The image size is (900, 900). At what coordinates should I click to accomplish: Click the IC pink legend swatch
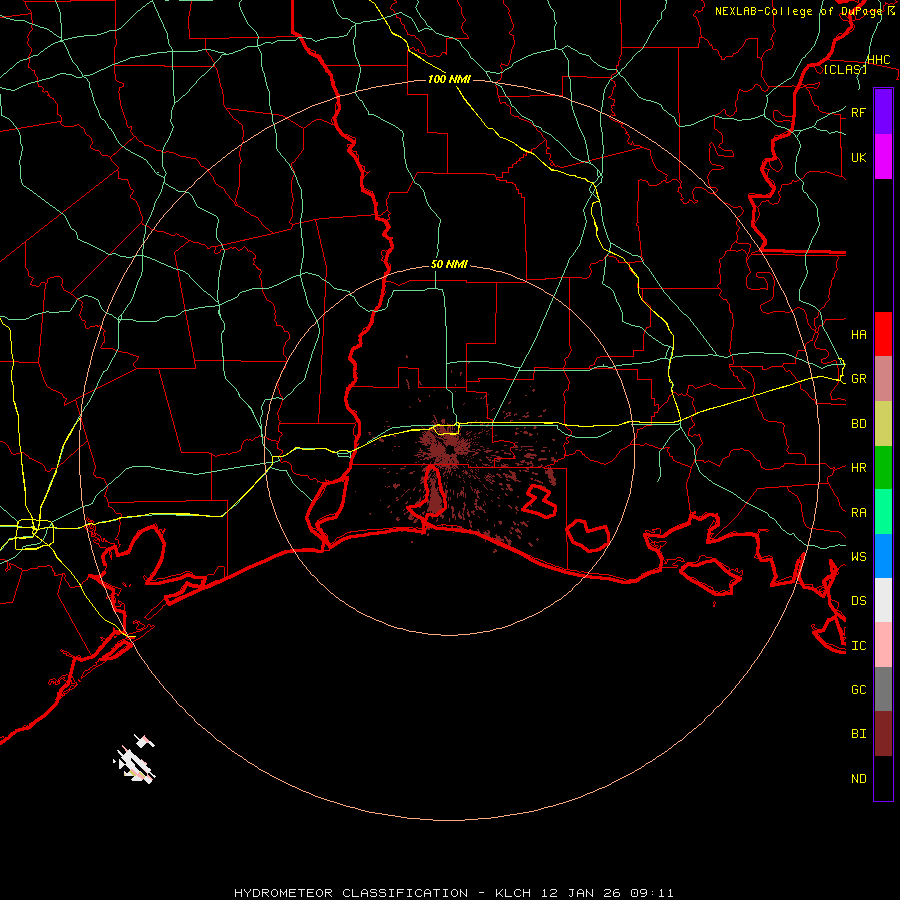click(883, 645)
